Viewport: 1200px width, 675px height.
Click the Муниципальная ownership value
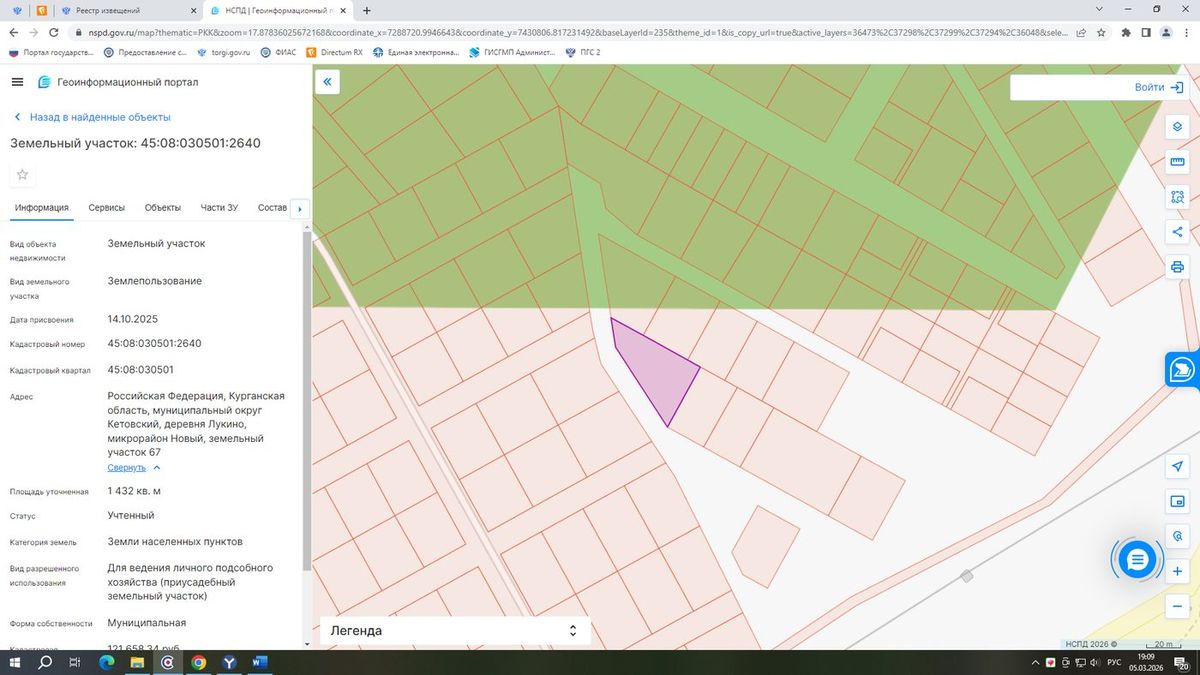point(147,623)
